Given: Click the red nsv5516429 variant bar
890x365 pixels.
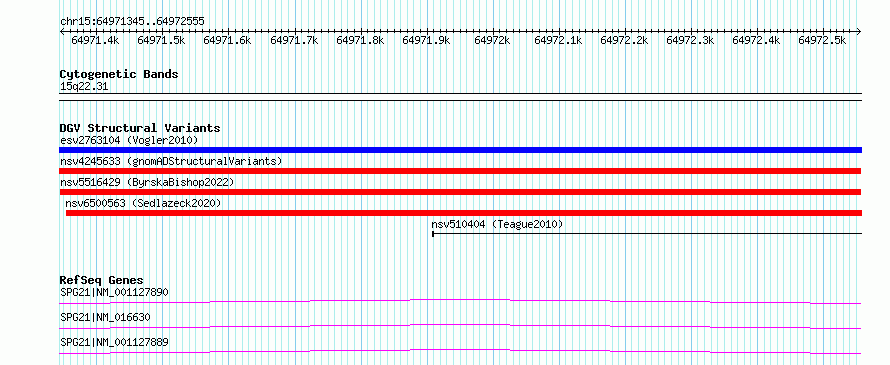Looking at the screenshot, I should click(460, 192).
